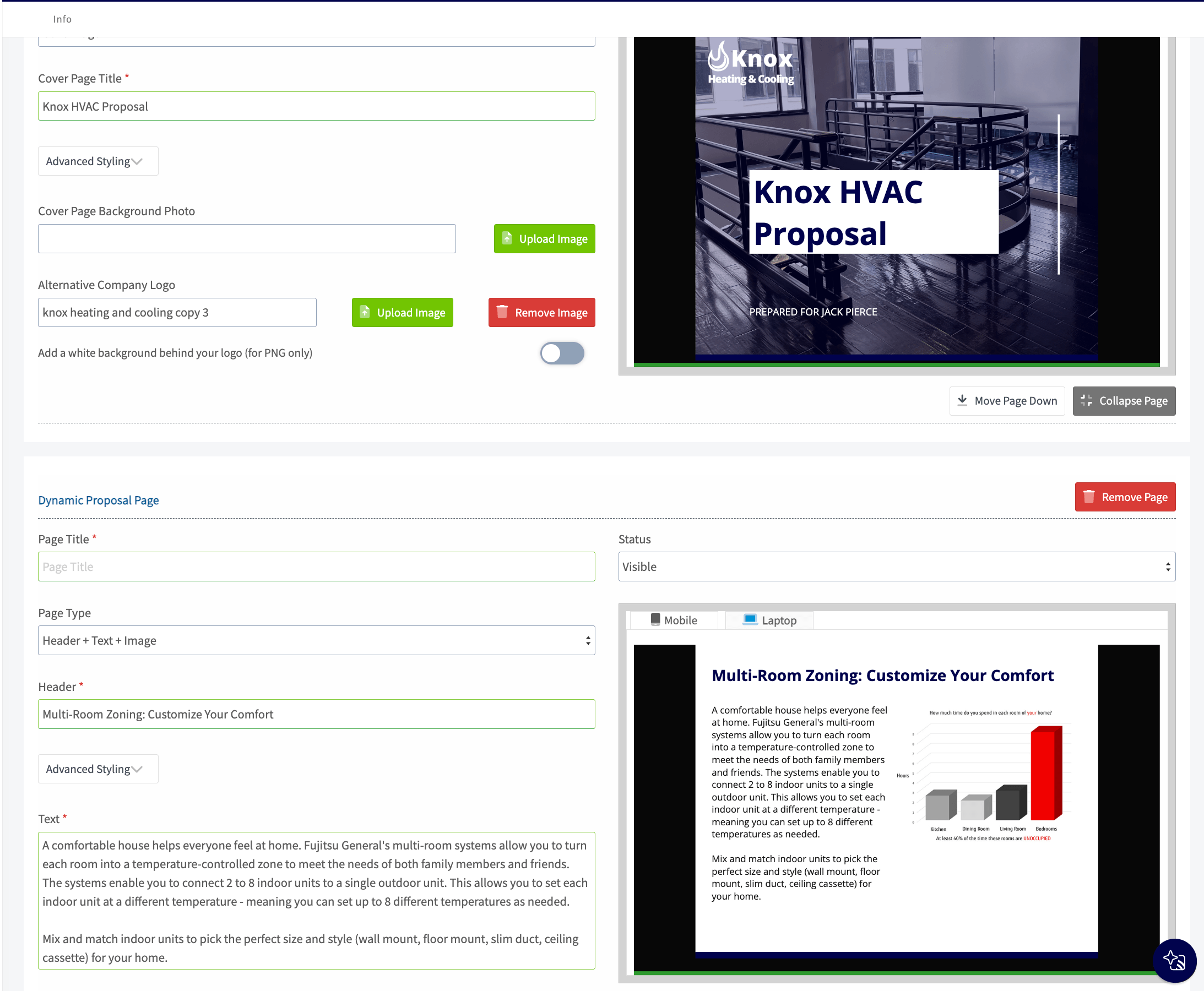Click the trash icon in Remove Page

click(1089, 497)
